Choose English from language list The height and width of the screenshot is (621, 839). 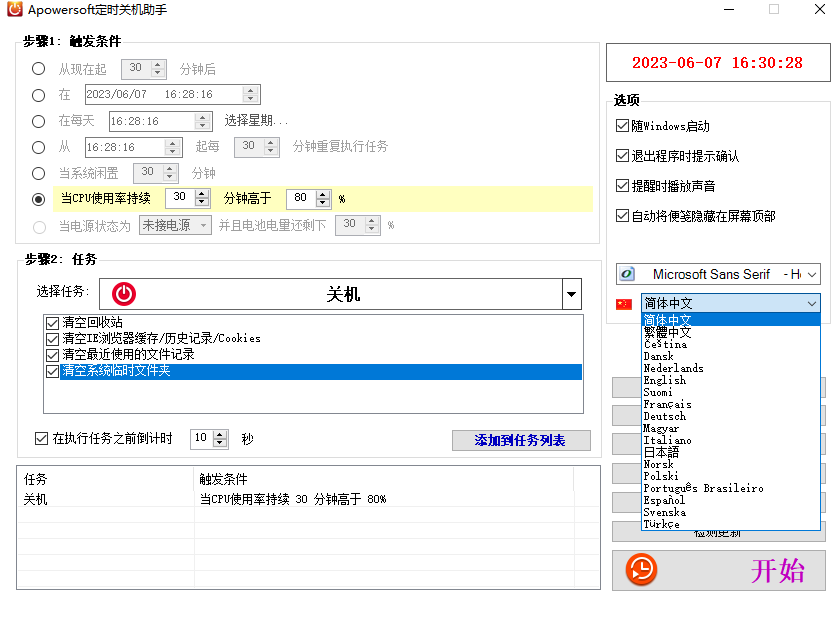[x=731, y=380]
